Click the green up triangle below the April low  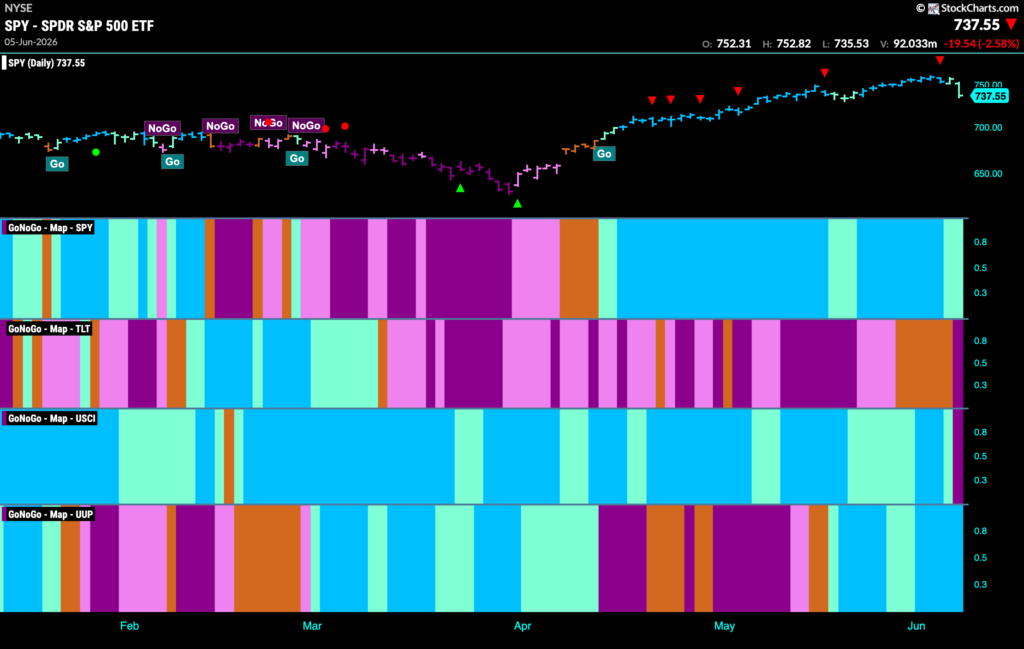517,204
